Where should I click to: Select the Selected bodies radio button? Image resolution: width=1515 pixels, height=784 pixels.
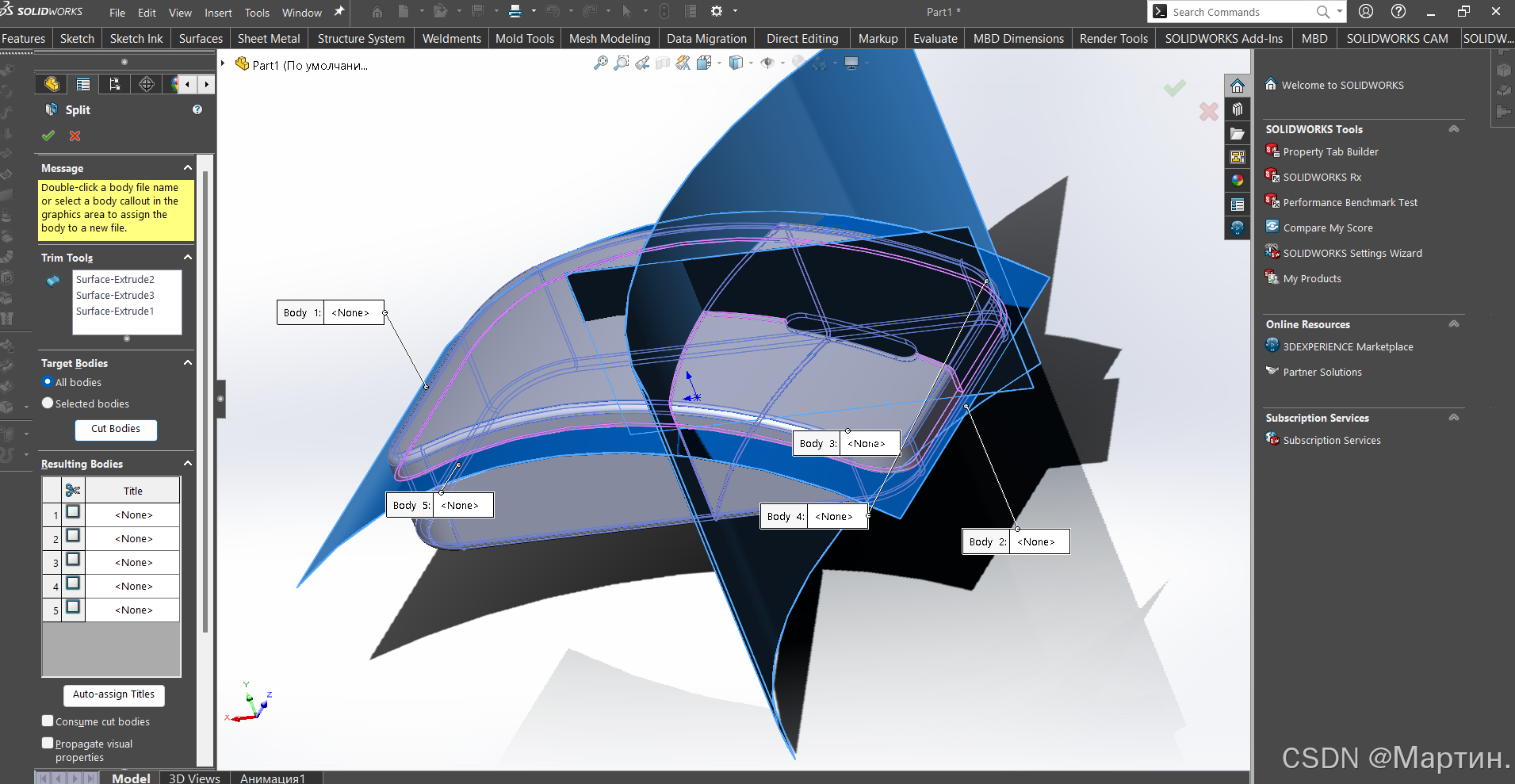[x=48, y=403]
